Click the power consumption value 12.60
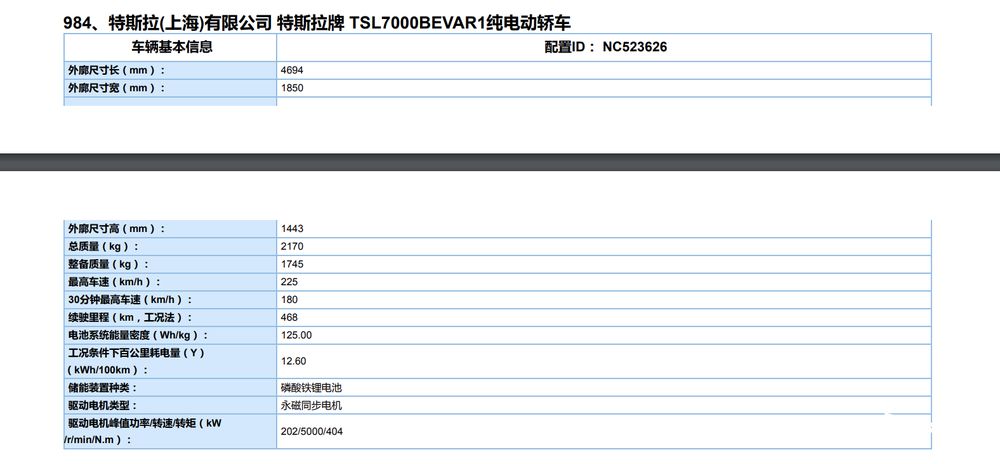Viewport: 1000px width, 464px height. (x=294, y=361)
